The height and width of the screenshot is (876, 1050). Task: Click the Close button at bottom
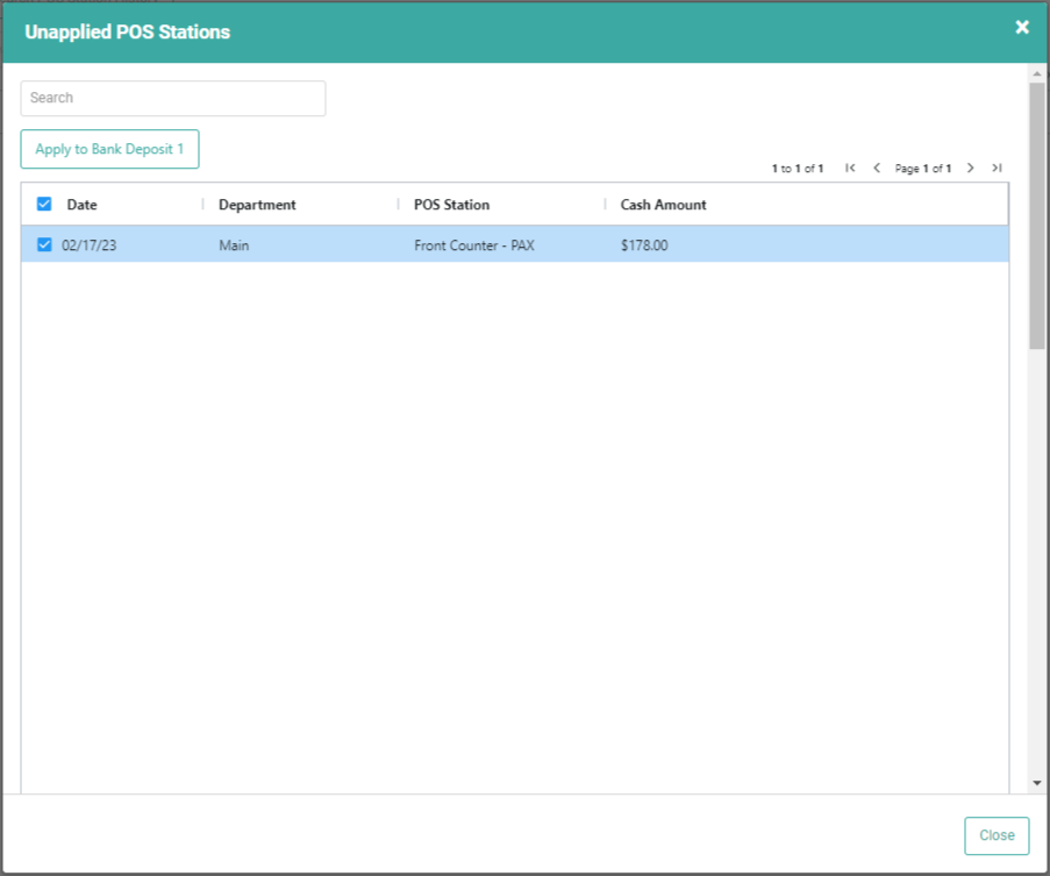pyautogui.click(x=996, y=835)
